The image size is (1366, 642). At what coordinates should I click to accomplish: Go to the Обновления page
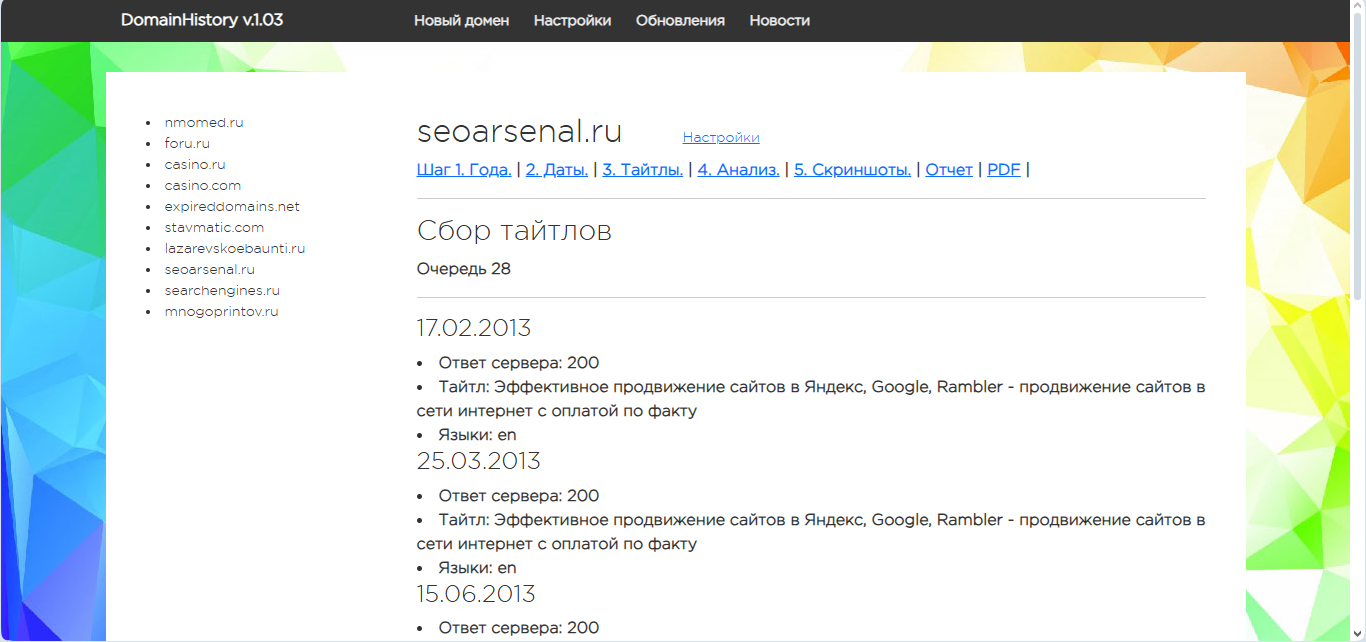[x=680, y=21]
